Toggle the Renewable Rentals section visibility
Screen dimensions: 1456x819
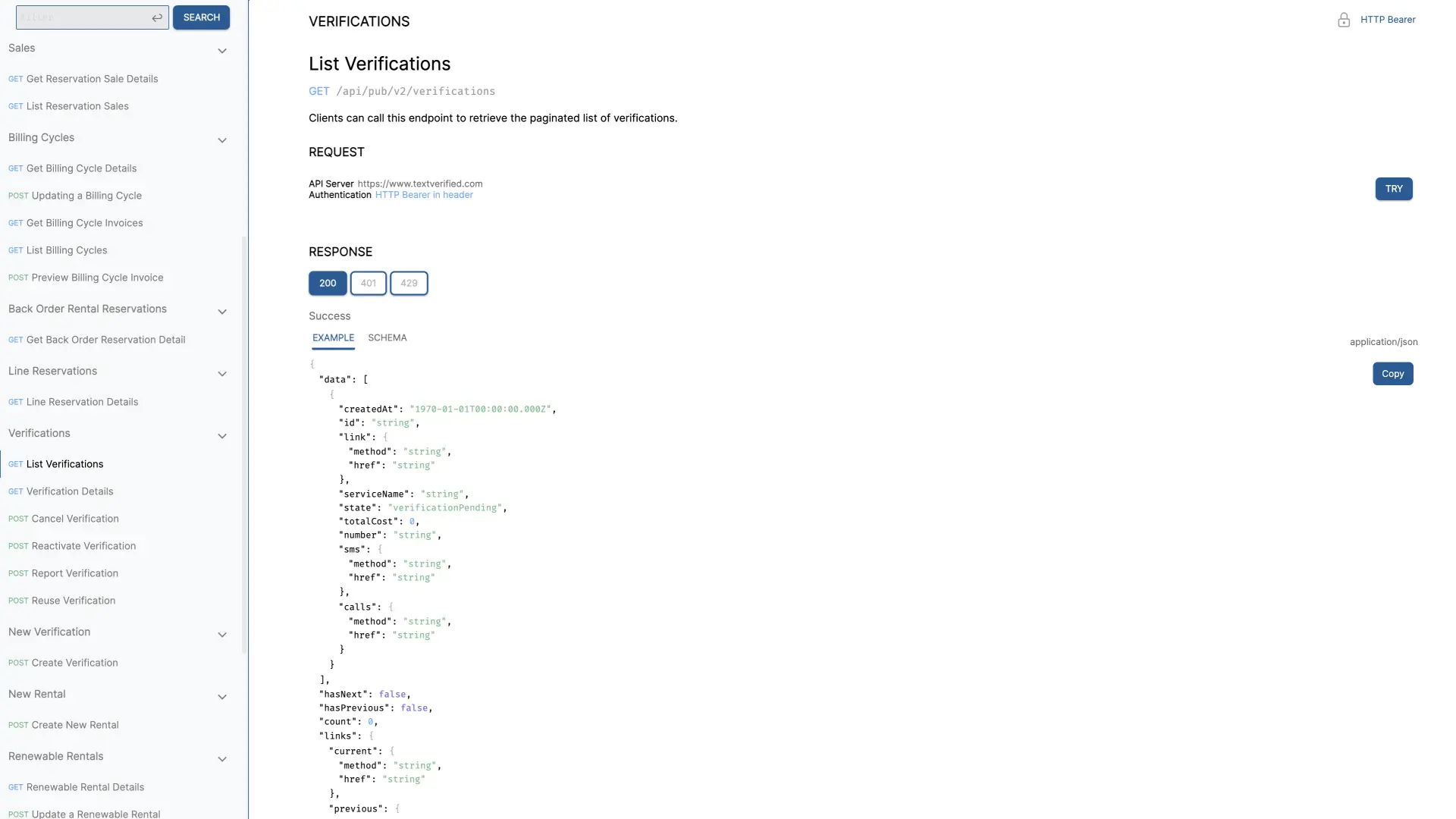click(x=221, y=758)
